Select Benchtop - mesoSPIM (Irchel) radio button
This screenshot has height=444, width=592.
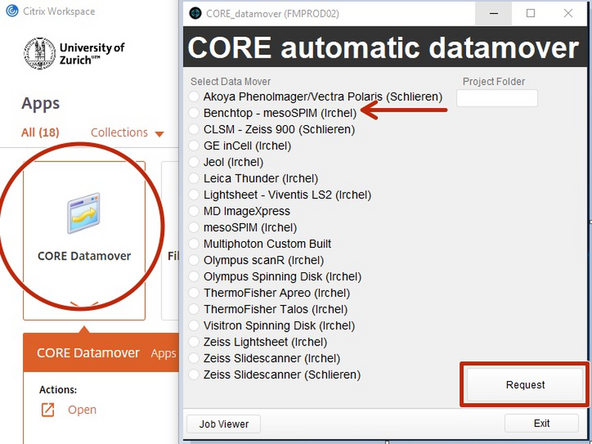point(194,113)
